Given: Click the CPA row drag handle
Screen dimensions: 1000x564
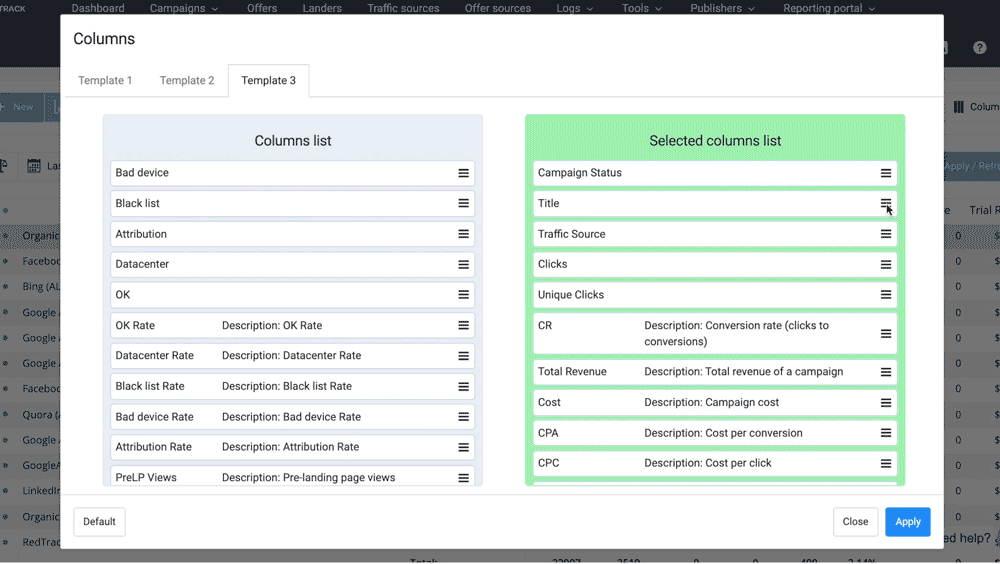Looking at the screenshot, I should 885,433.
